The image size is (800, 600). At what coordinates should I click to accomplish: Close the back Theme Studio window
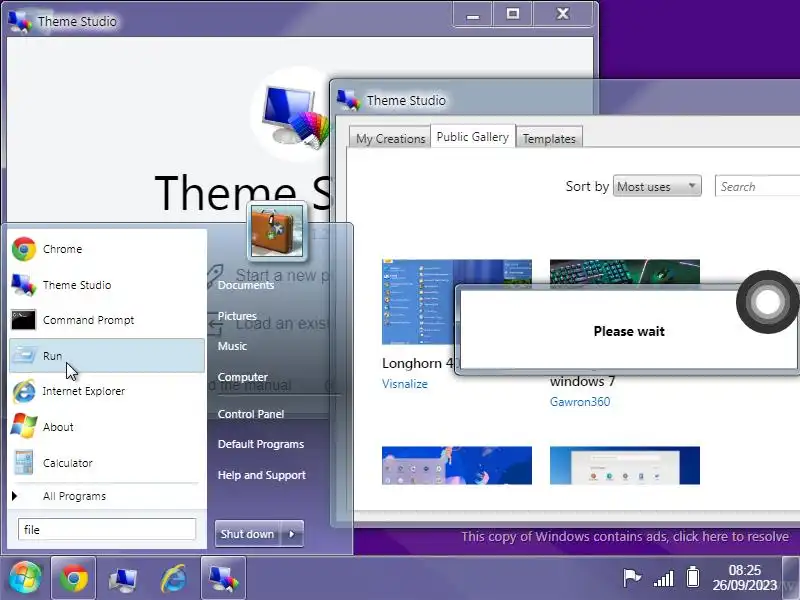coord(562,14)
